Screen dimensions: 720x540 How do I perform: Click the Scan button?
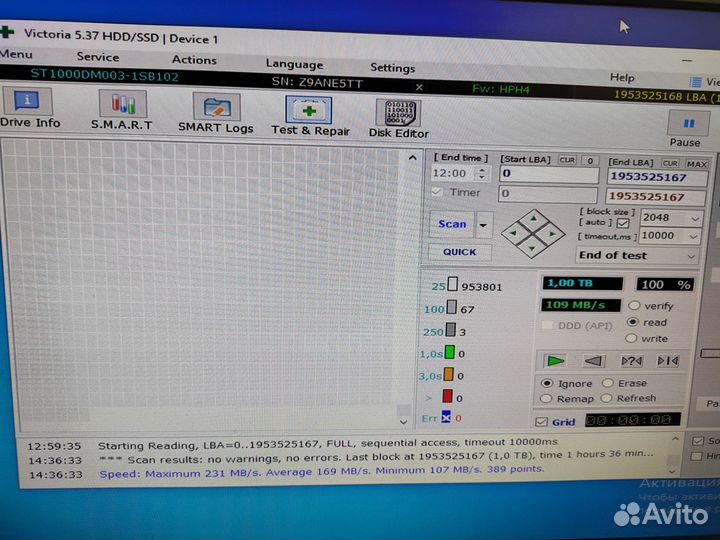click(x=452, y=224)
